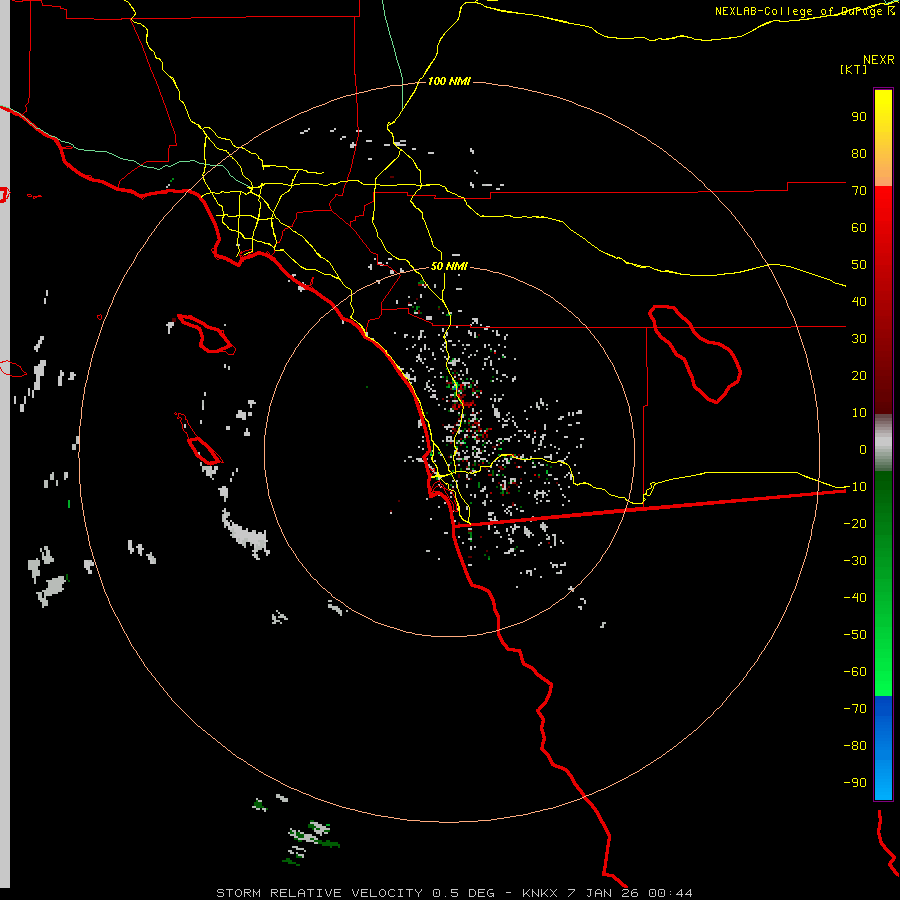The height and width of the screenshot is (900, 900).
Task: Click the 50 NMI range ring label
Action: tap(449, 266)
